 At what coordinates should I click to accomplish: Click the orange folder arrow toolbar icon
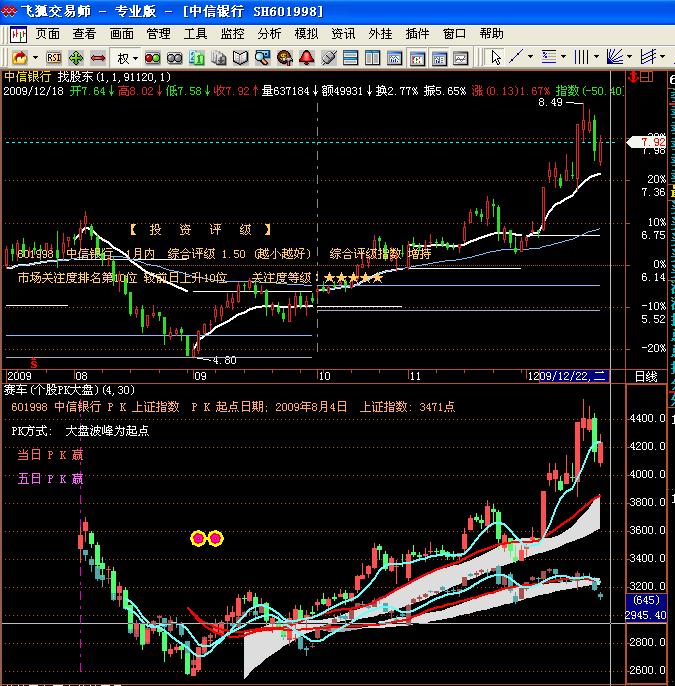20,58
